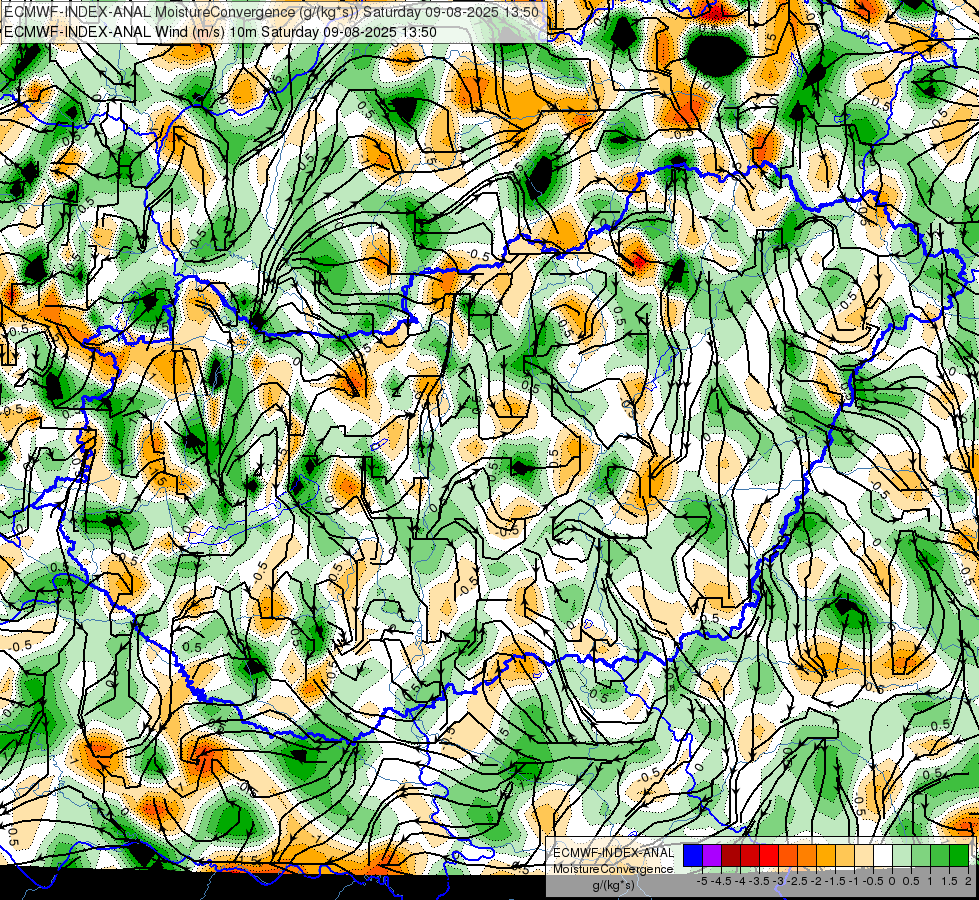Click pale peach swatch between -1 and -0.5
This screenshot has width=979, height=900.
pos(864,856)
